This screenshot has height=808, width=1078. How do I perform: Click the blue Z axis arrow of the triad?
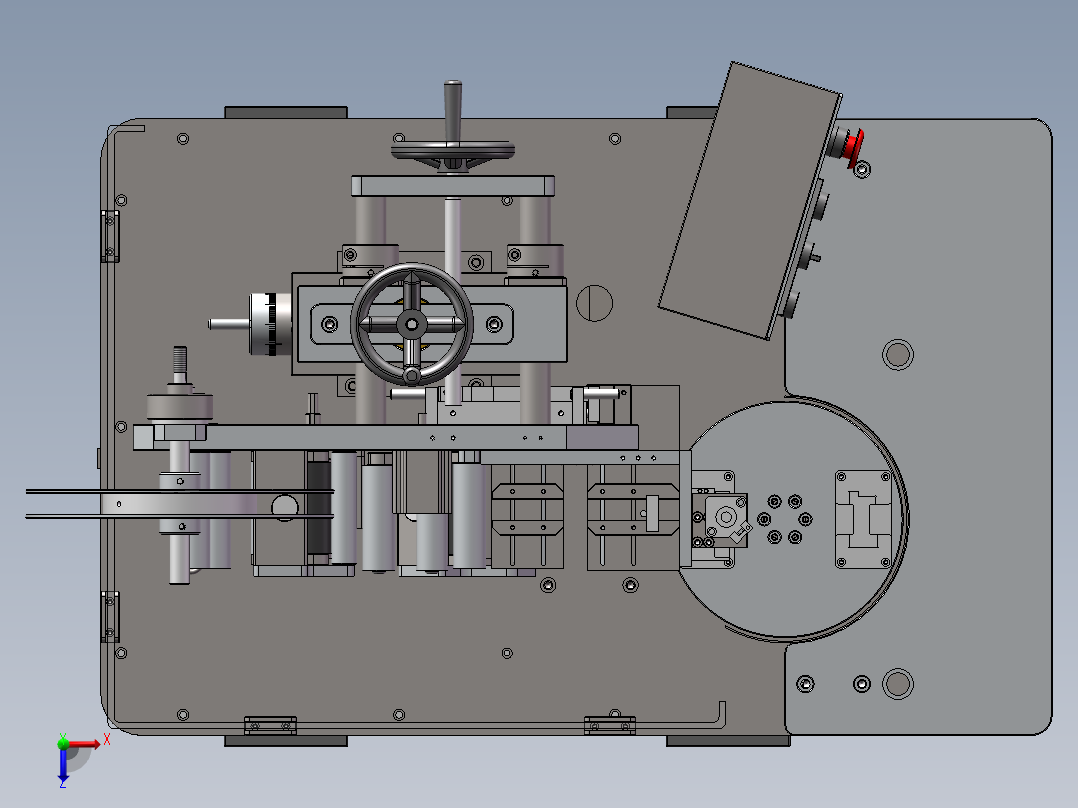[x=63, y=765]
